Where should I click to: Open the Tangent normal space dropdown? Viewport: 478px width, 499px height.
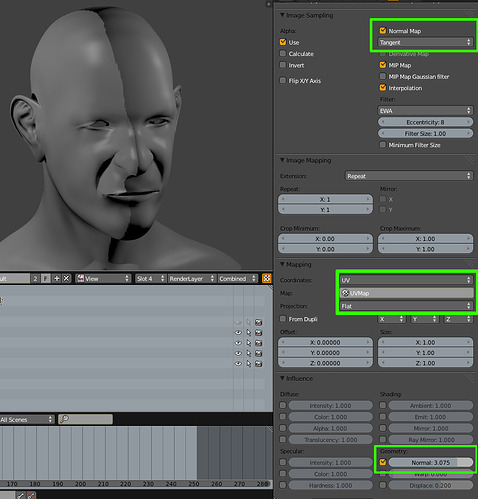425,42
